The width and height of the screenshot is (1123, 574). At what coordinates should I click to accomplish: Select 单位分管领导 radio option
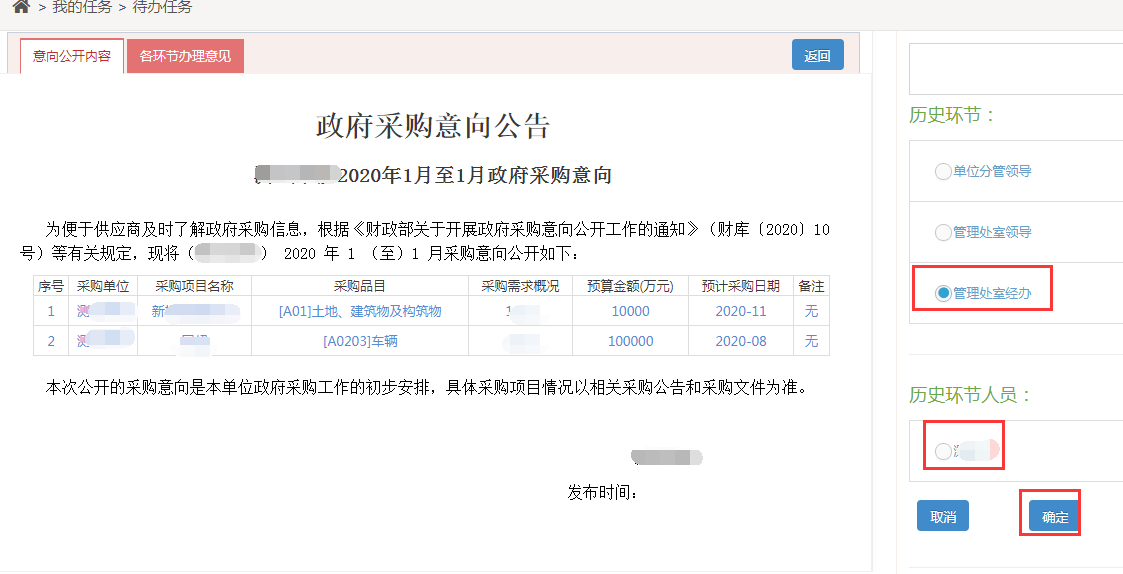(x=942, y=171)
